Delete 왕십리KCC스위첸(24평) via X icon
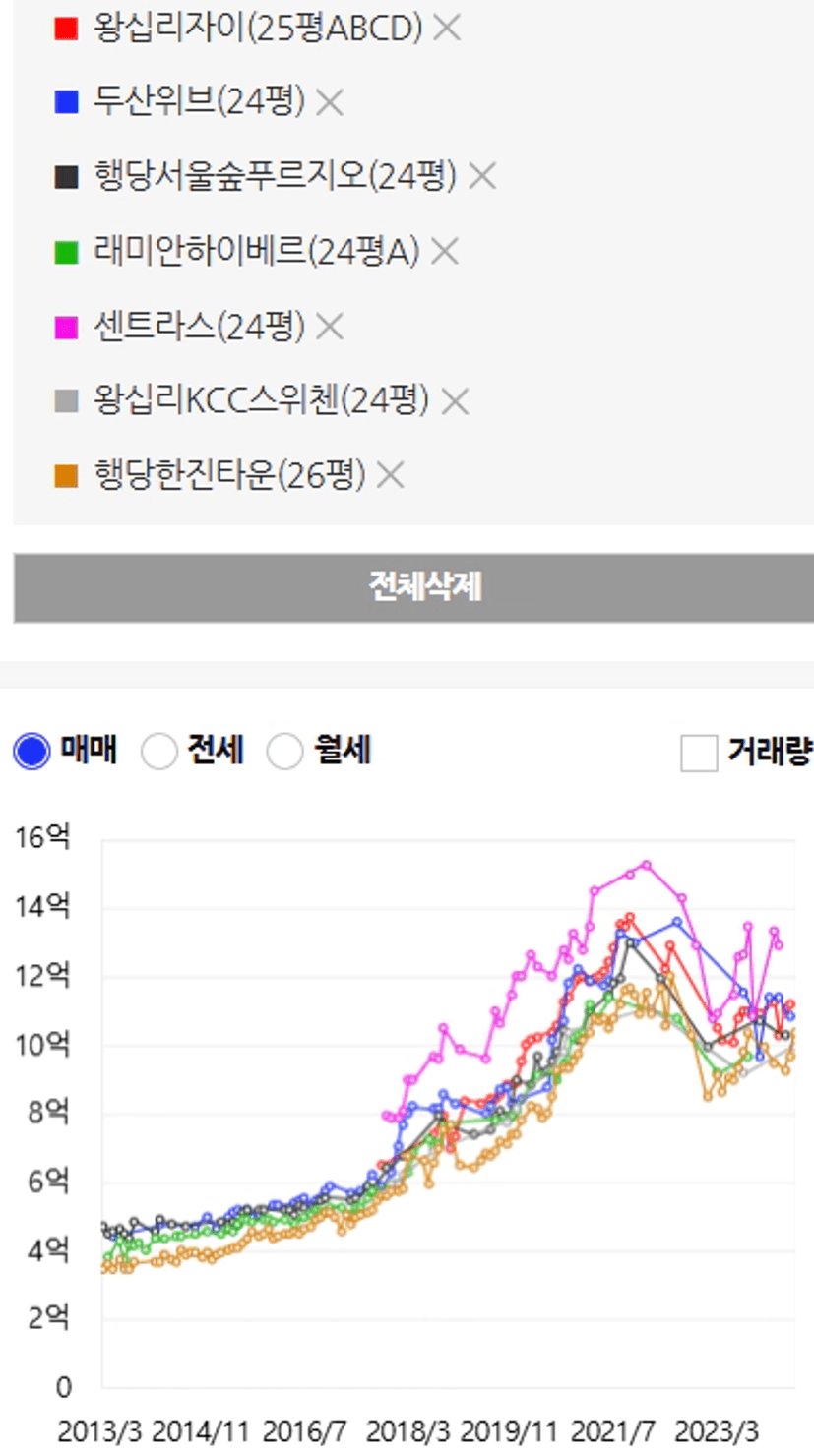 (455, 401)
